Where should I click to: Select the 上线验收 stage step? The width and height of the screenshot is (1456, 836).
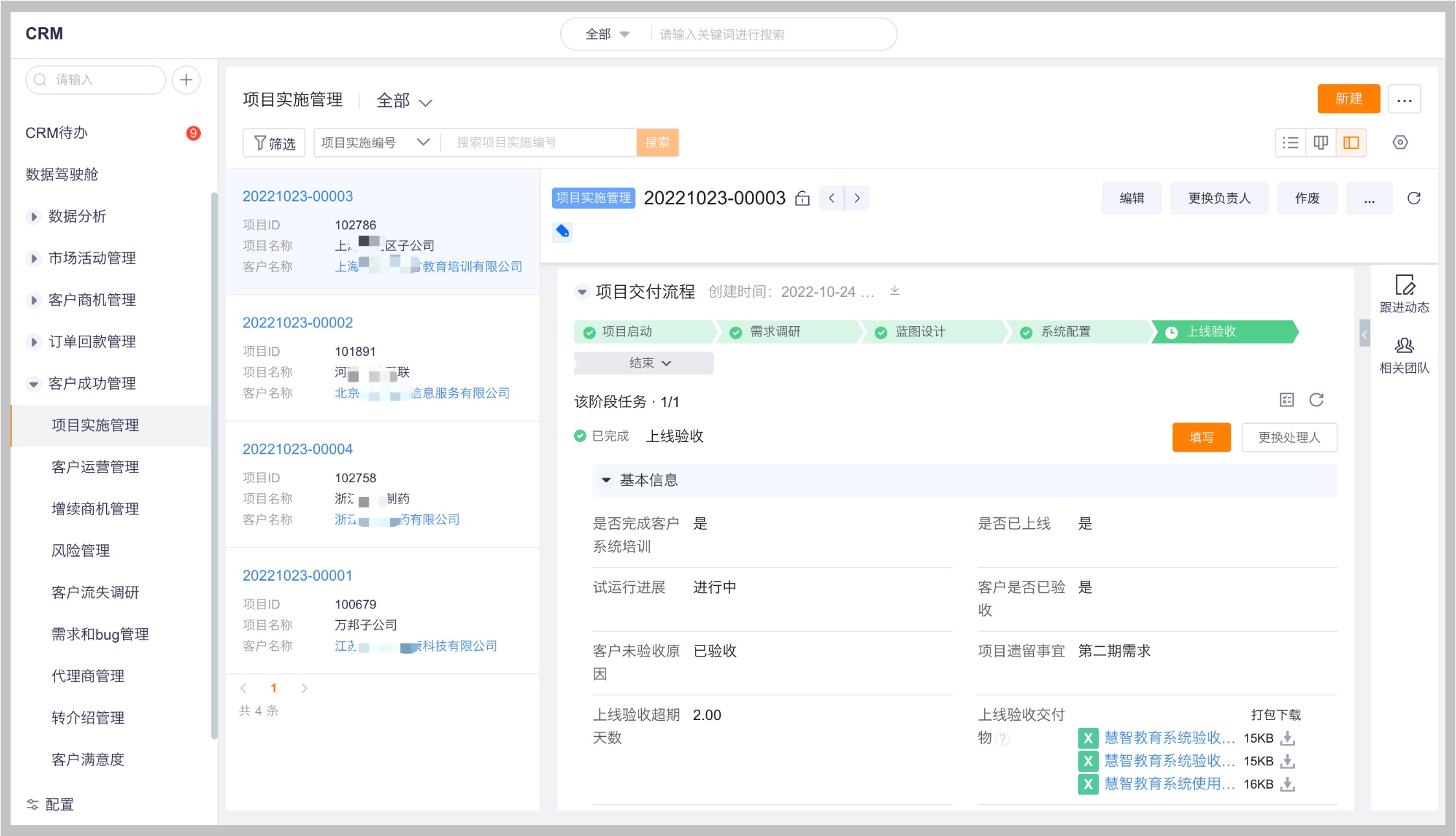point(1225,332)
